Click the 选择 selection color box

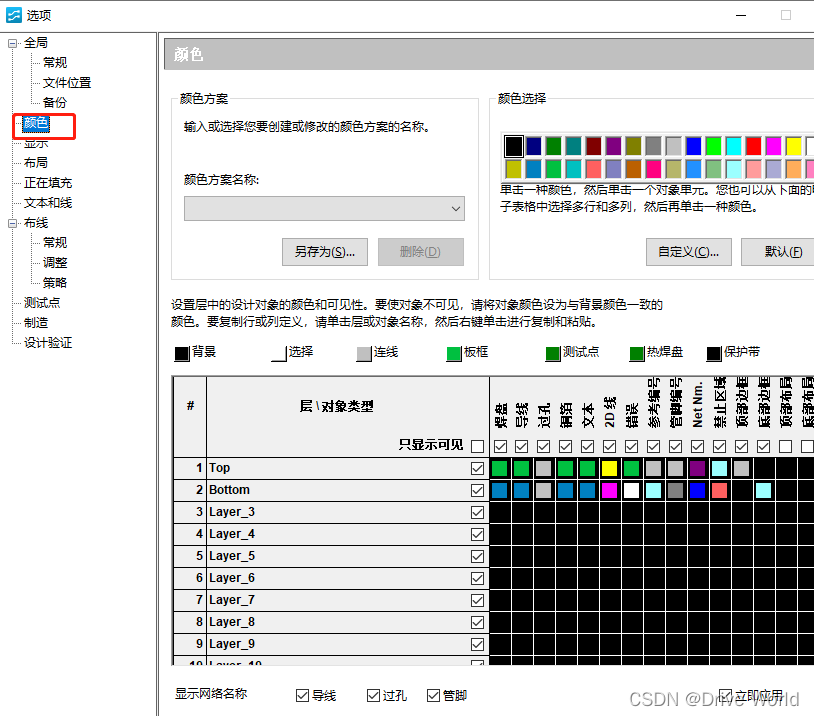279,354
